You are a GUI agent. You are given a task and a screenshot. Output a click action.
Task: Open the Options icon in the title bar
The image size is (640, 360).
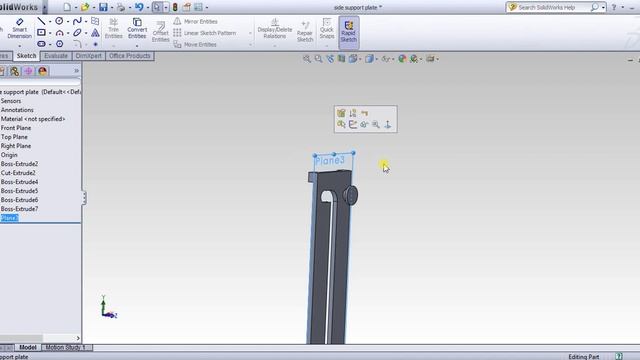click(198, 7)
